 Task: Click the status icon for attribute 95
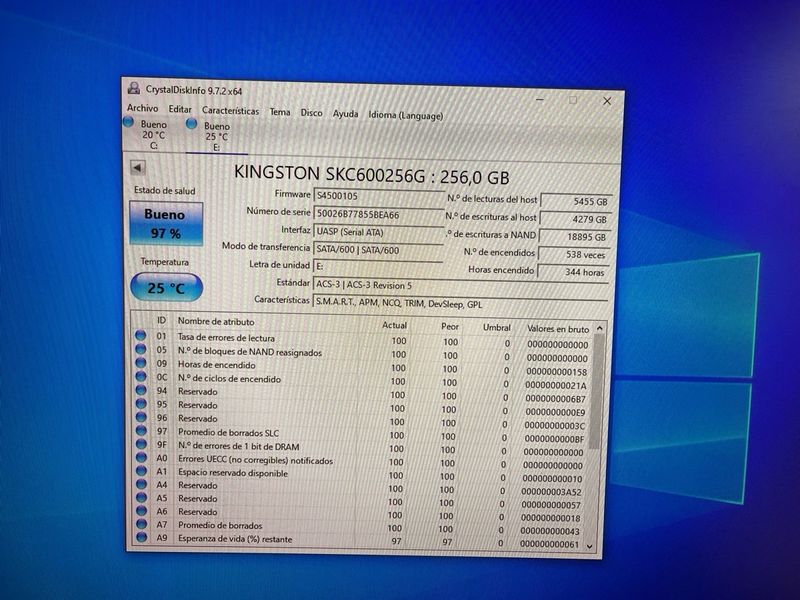141,404
